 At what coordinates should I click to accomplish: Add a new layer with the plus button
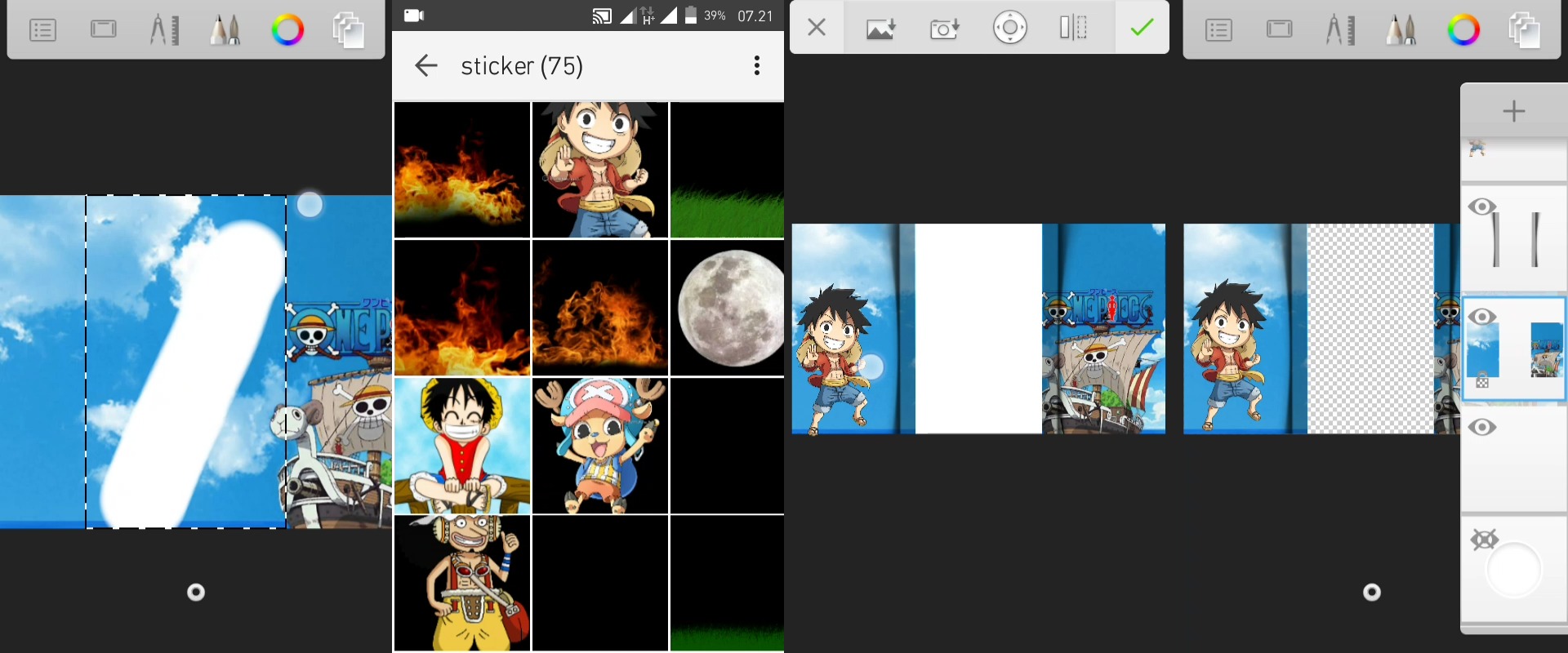1514,111
